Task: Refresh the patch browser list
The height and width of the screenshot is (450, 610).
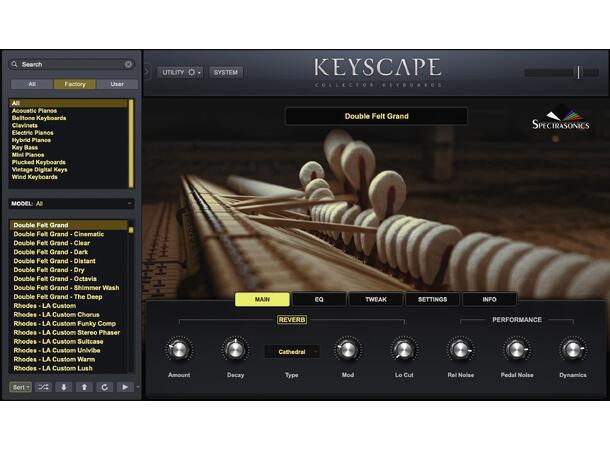Action: [x=104, y=387]
